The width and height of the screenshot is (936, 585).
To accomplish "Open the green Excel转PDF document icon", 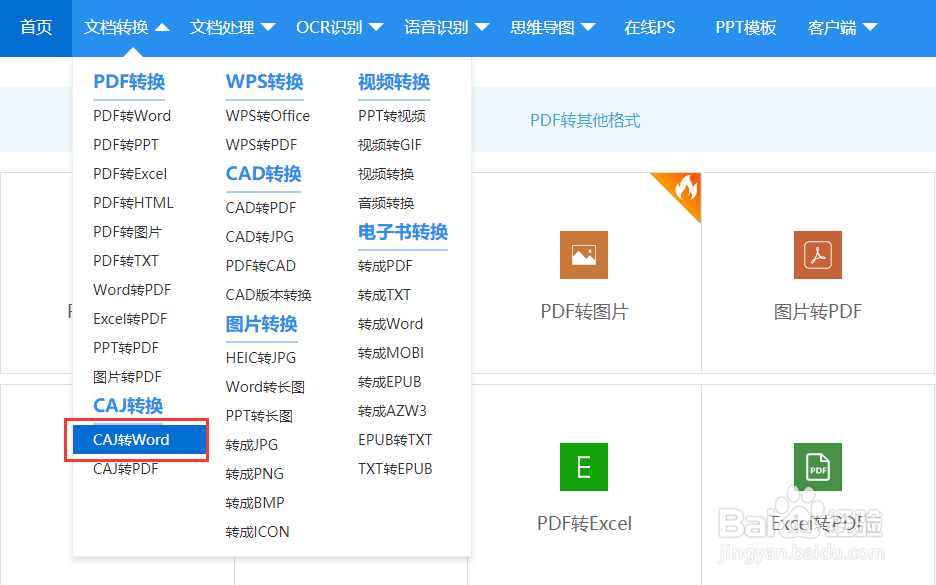I will pos(818,467).
